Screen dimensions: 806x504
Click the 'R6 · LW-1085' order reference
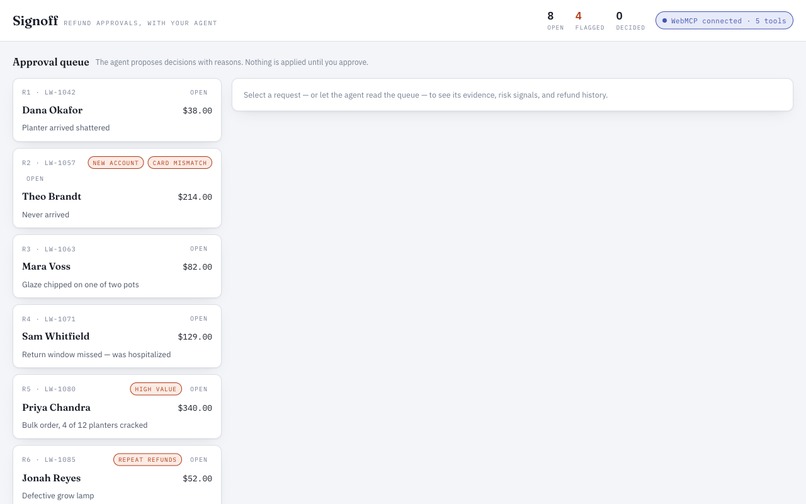click(49, 459)
